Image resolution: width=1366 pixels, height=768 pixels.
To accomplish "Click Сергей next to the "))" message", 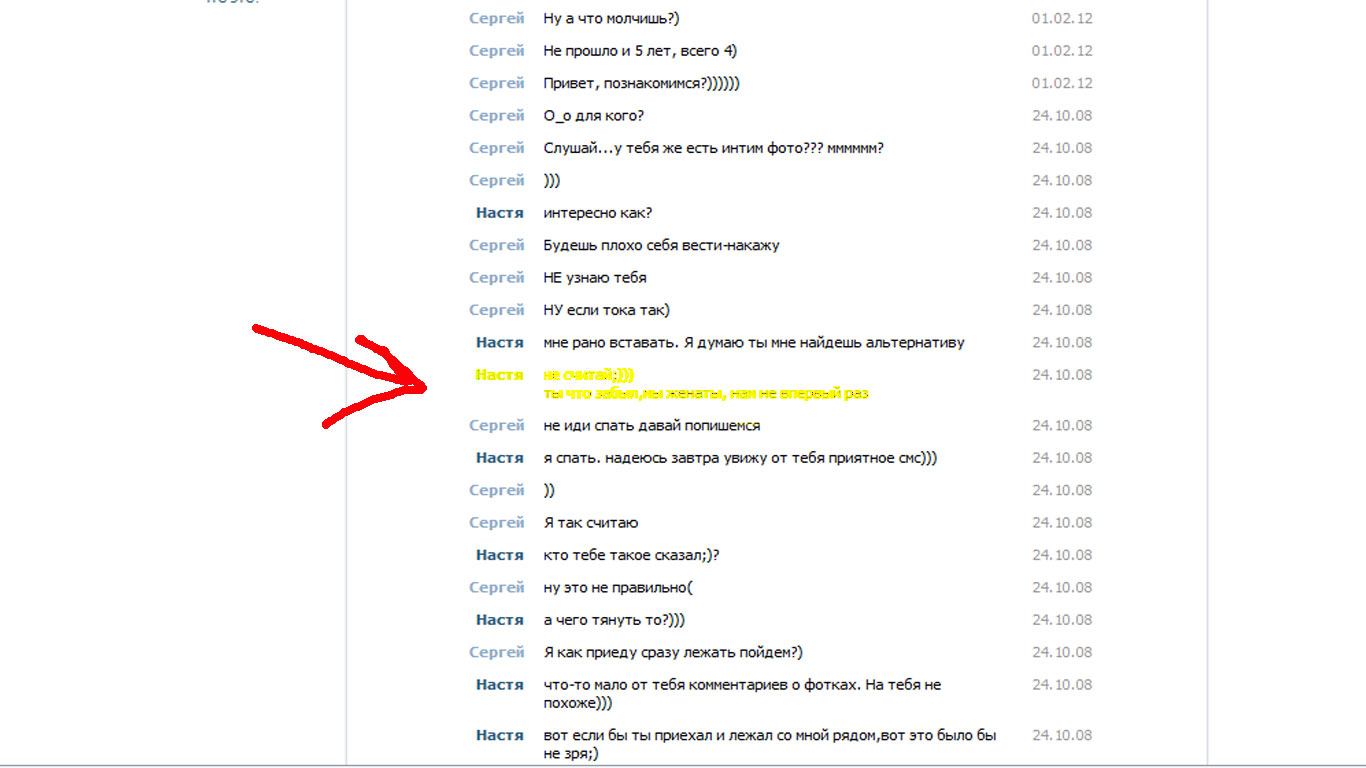I will pyautogui.click(x=497, y=491).
